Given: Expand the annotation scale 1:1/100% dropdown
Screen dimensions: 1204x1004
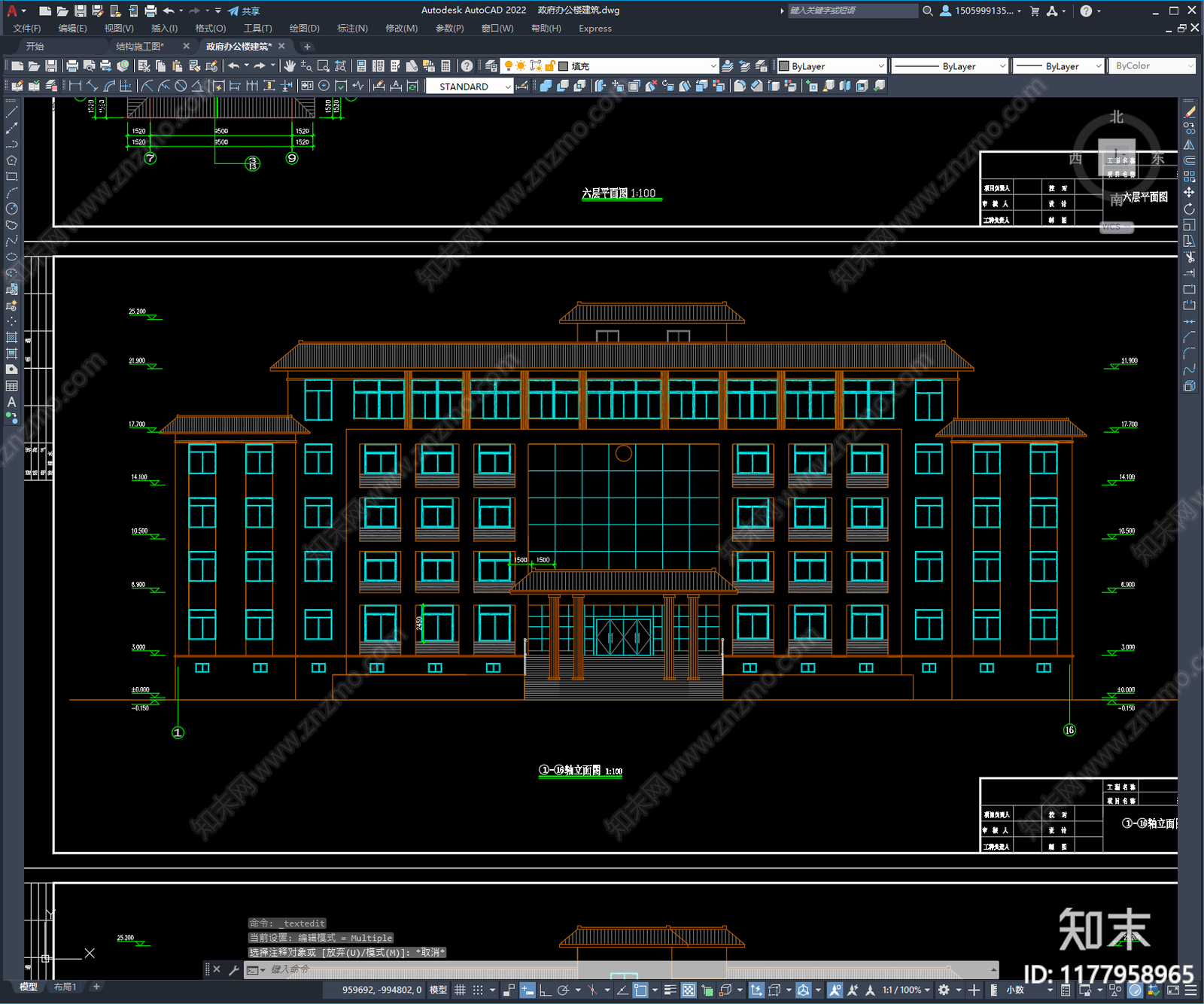Looking at the screenshot, I should (x=906, y=990).
